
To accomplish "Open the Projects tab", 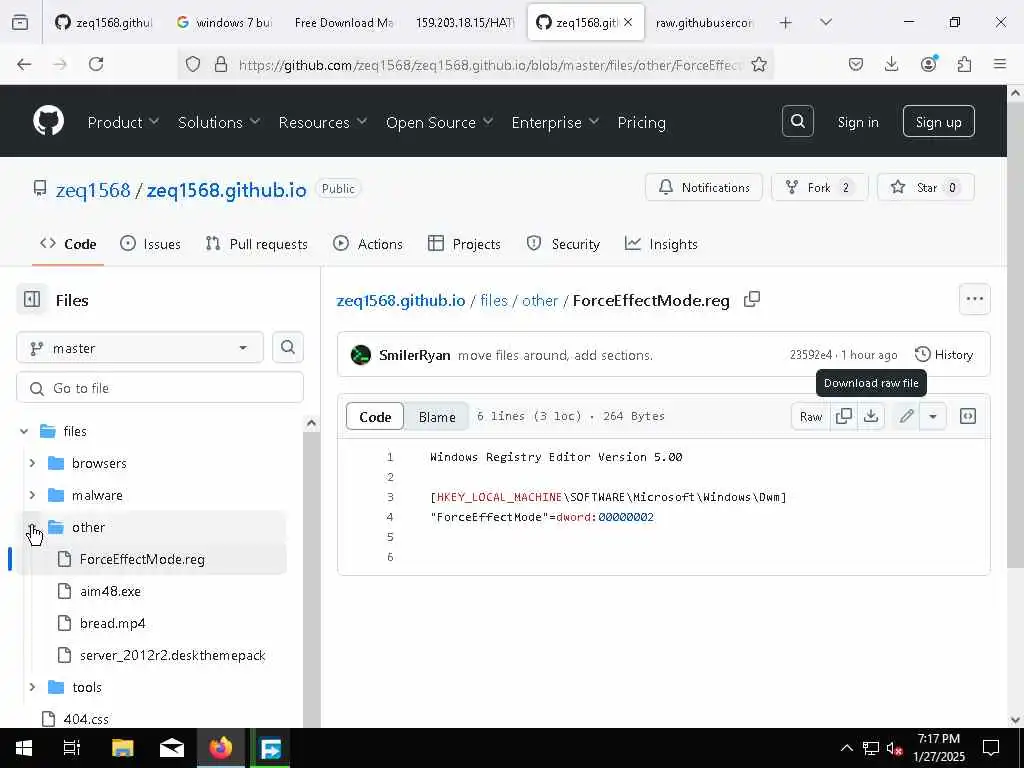I will (x=464, y=244).
